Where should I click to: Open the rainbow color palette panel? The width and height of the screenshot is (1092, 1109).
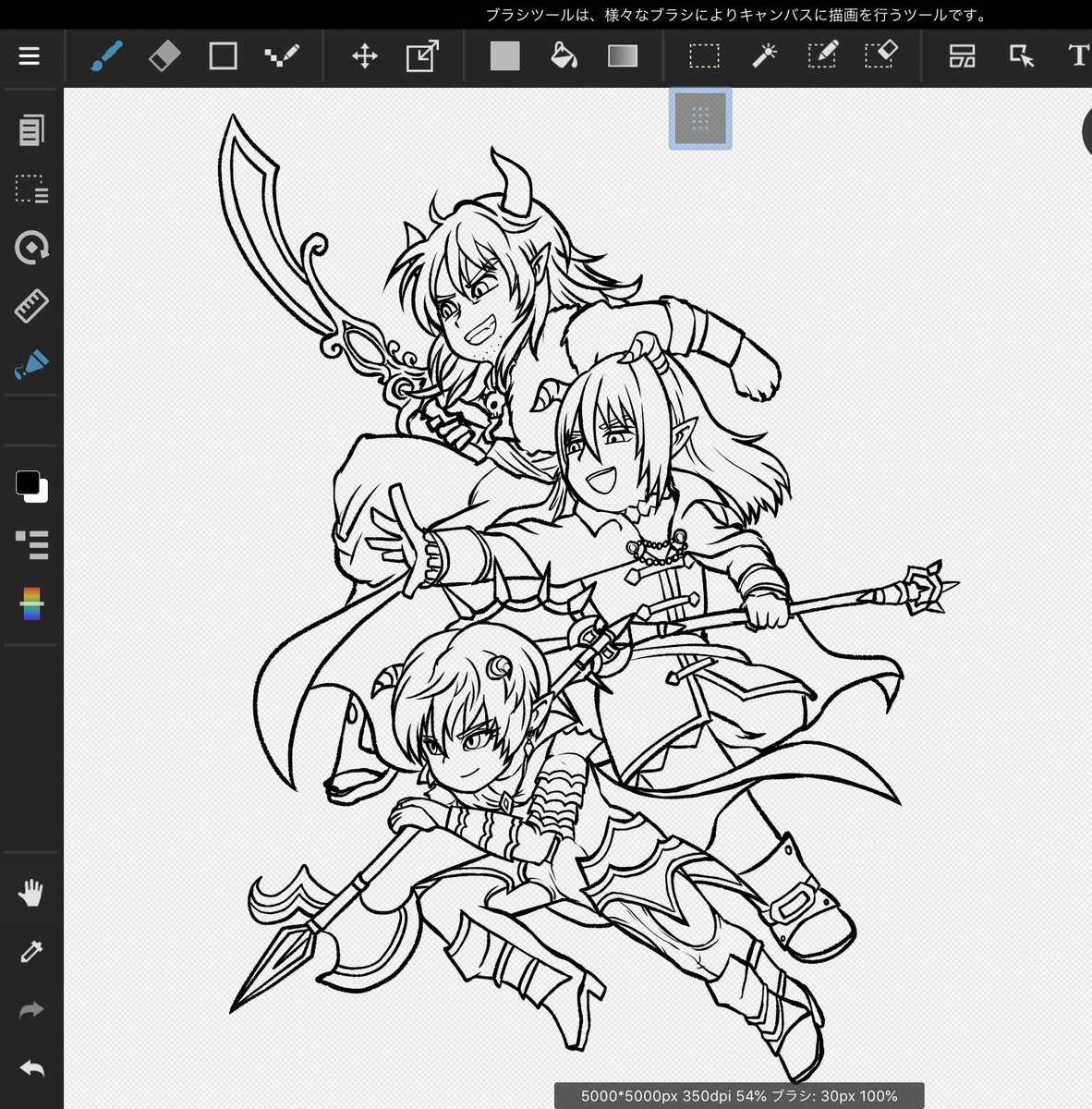32,603
